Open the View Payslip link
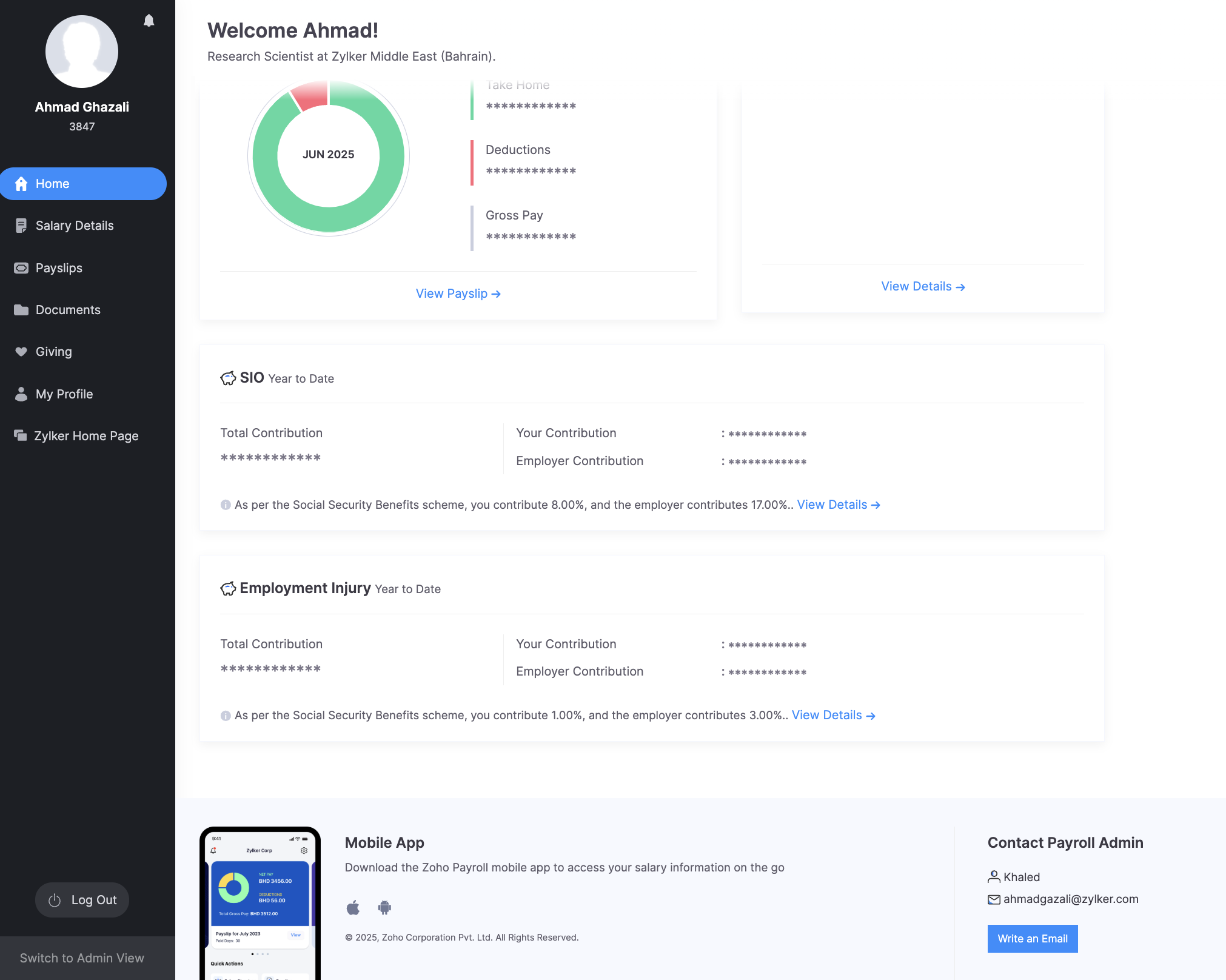The width and height of the screenshot is (1226, 980). pyautogui.click(x=458, y=294)
